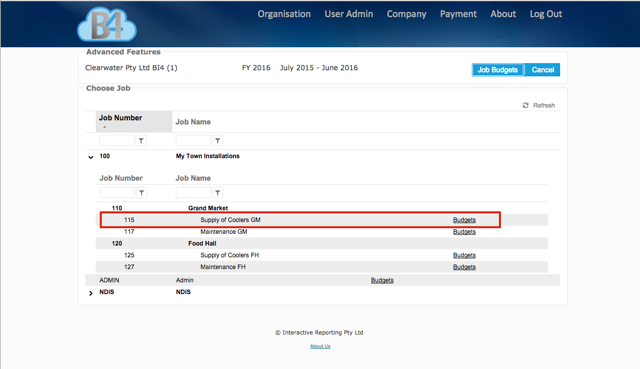Image resolution: width=640 pixels, height=369 pixels.
Task: Click the BI4 cloud logo
Action: (x=107, y=24)
